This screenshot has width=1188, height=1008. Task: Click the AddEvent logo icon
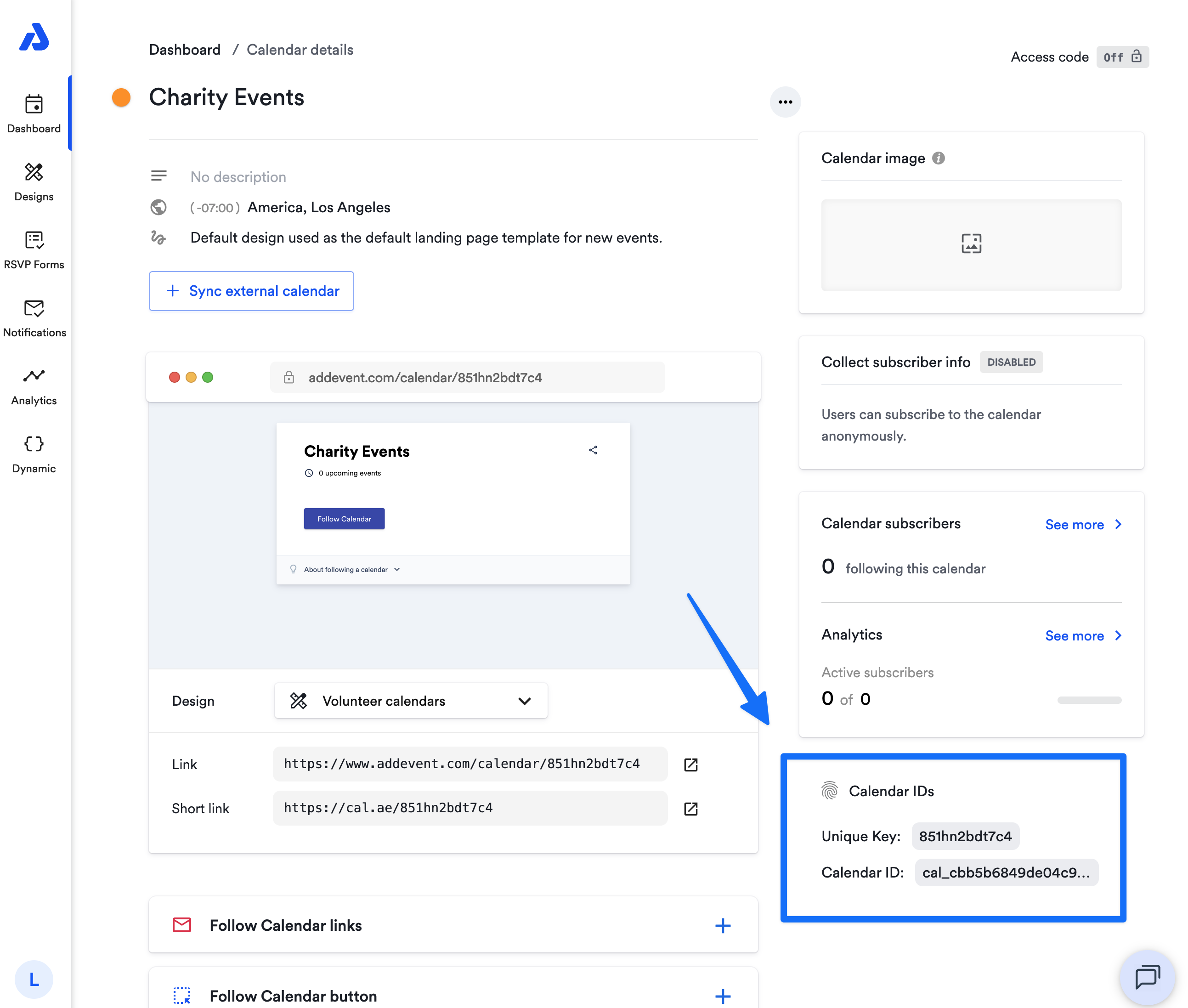(x=34, y=37)
